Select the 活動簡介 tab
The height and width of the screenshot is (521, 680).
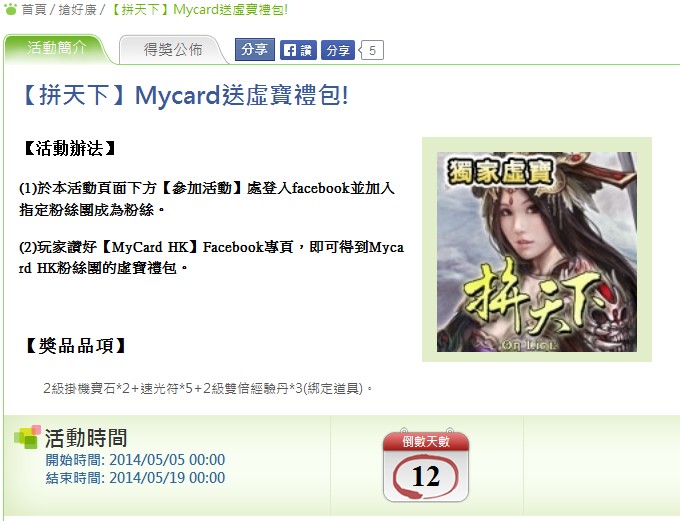tap(56, 49)
